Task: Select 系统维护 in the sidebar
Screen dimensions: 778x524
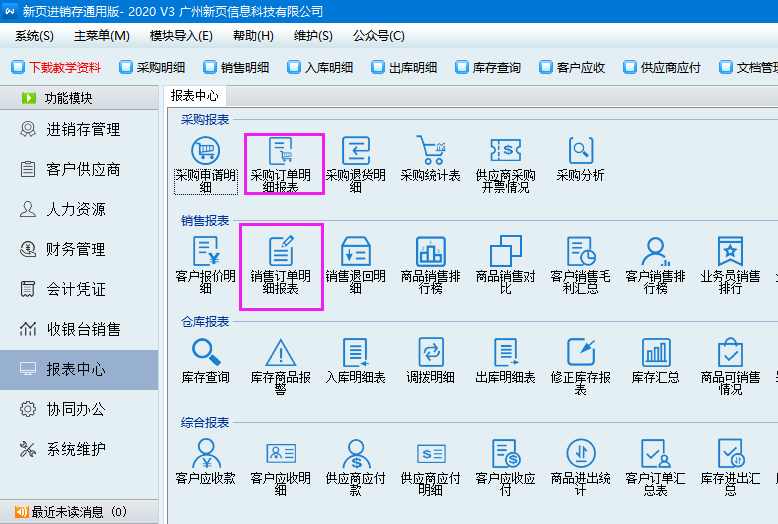Action: point(79,450)
